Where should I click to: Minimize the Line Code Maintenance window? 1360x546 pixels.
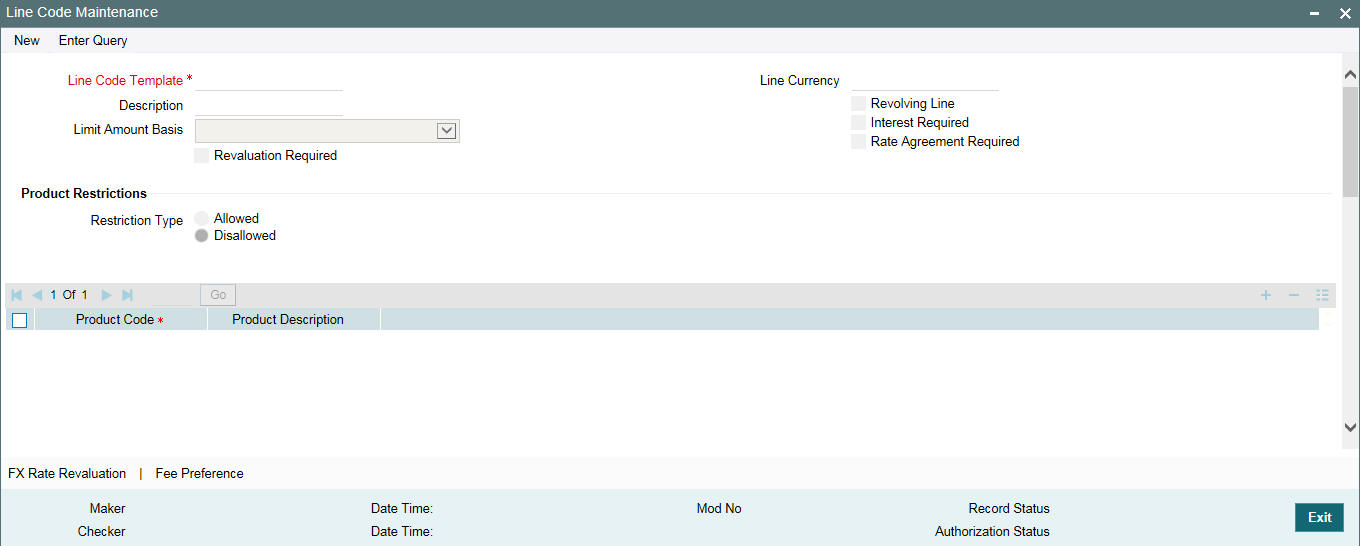click(x=1313, y=13)
